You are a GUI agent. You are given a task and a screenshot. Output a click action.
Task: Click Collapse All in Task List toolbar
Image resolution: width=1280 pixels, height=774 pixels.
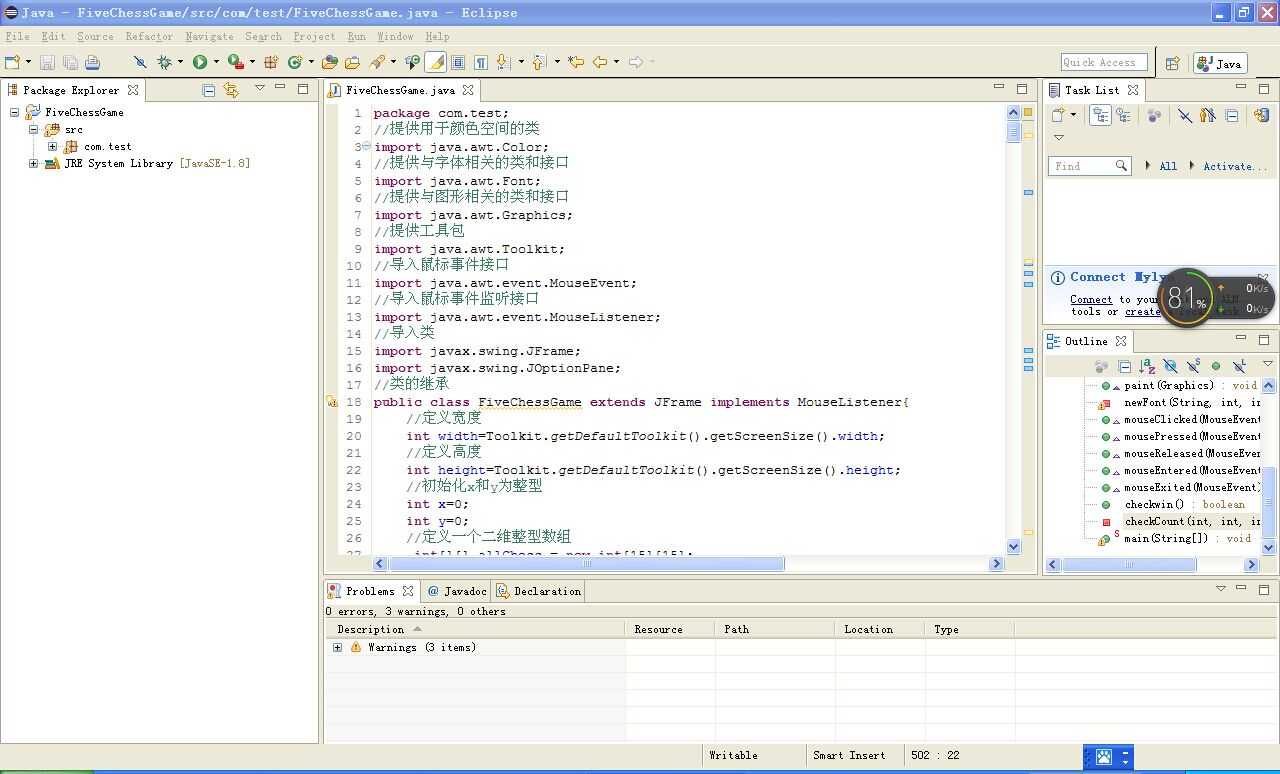[1232, 115]
